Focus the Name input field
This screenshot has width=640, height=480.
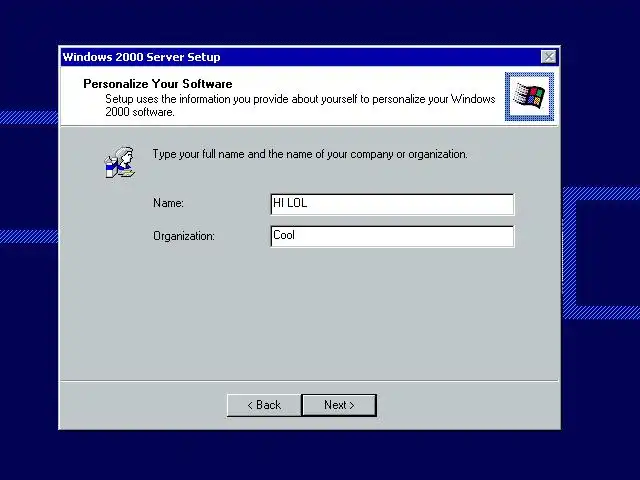pyautogui.click(x=392, y=204)
